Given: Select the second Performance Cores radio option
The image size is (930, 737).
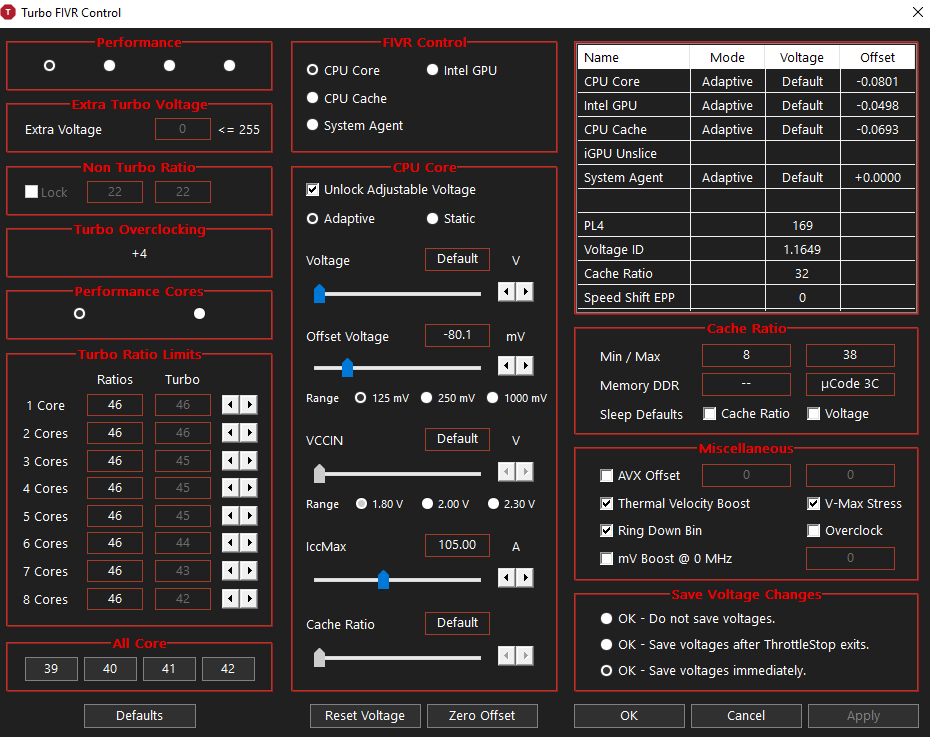Looking at the screenshot, I should 199,314.
